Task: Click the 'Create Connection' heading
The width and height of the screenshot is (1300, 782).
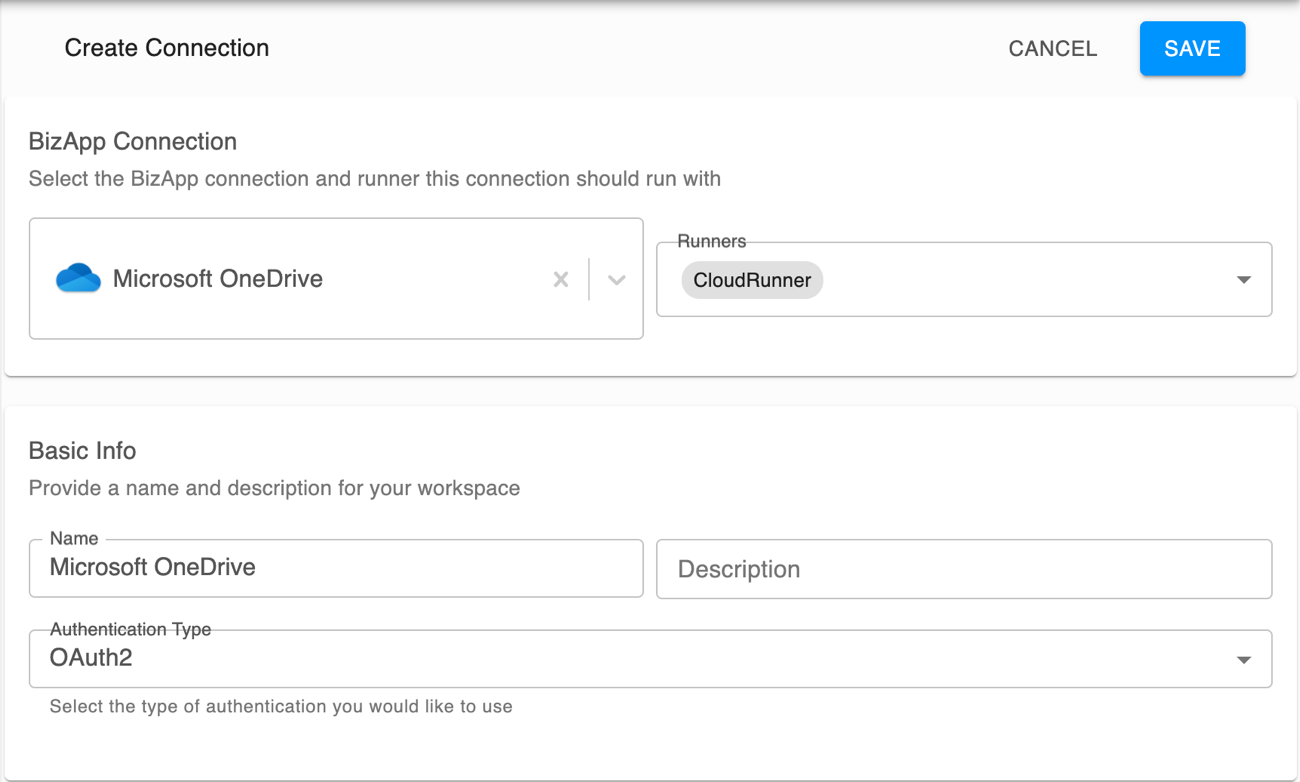Action: pyautogui.click(x=167, y=48)
